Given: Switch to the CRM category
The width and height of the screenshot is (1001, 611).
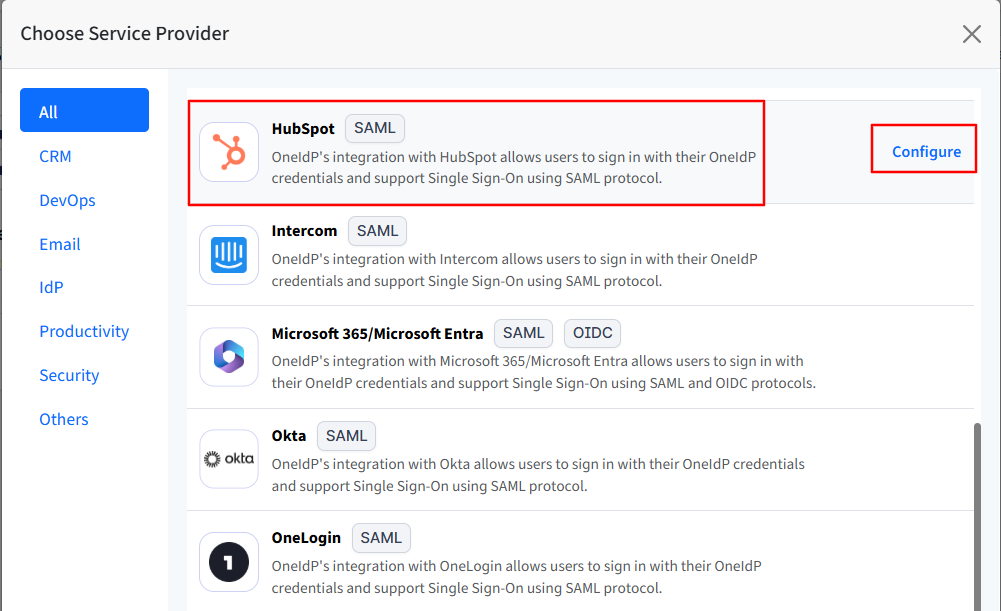Looking at the screenshot, I should coord(55,156).
